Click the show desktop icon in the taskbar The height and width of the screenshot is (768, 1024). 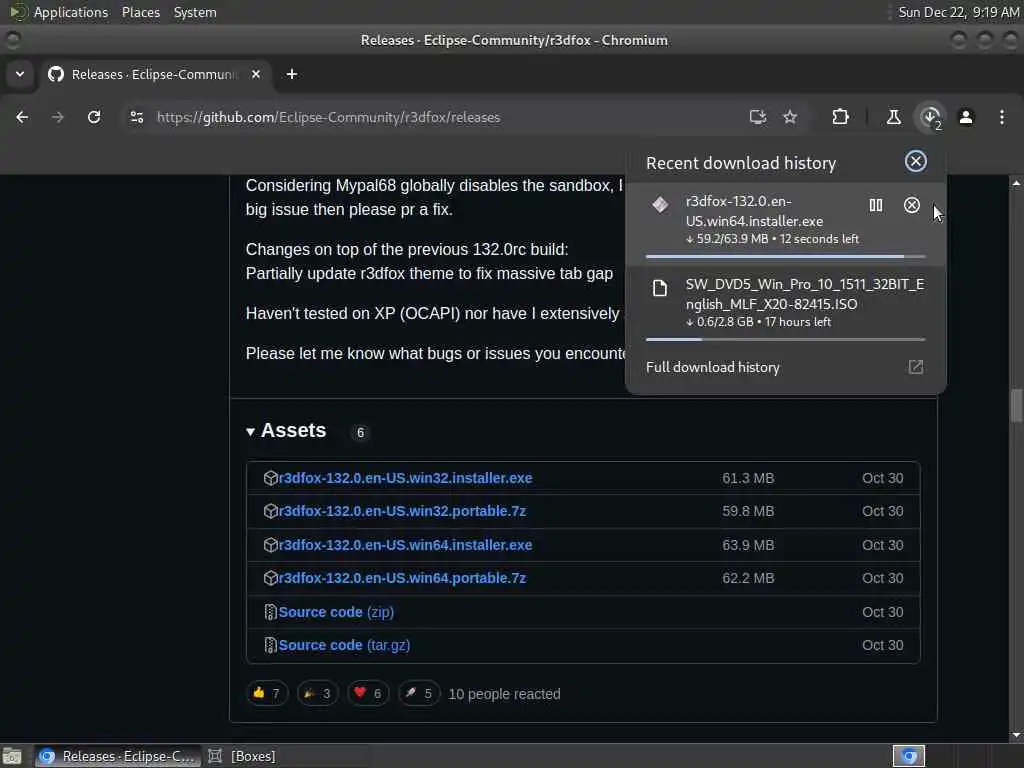pos(12,756)
